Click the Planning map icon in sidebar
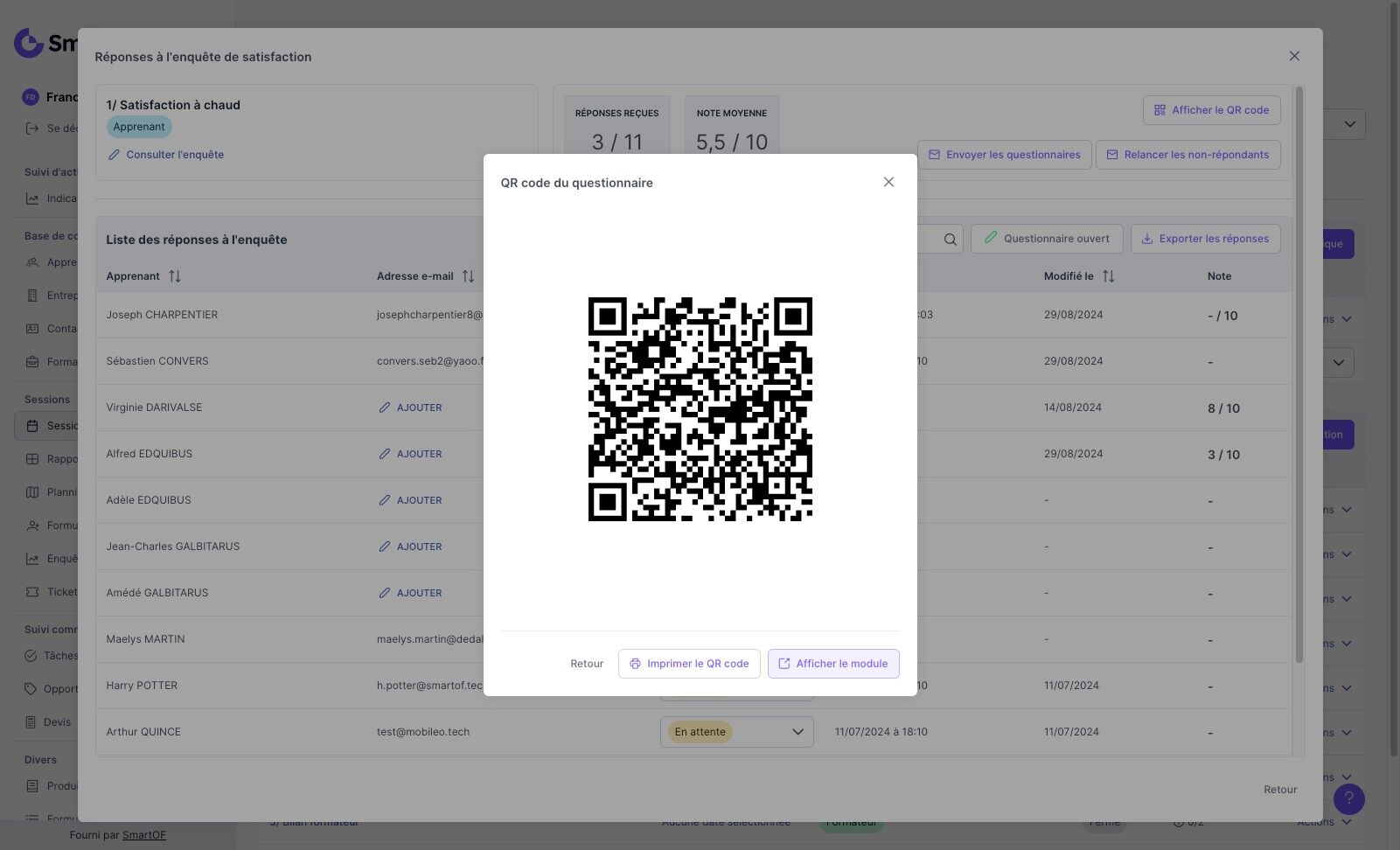Screen dimensions: 1400x850 pyautogui.click(x=32, y=492)
